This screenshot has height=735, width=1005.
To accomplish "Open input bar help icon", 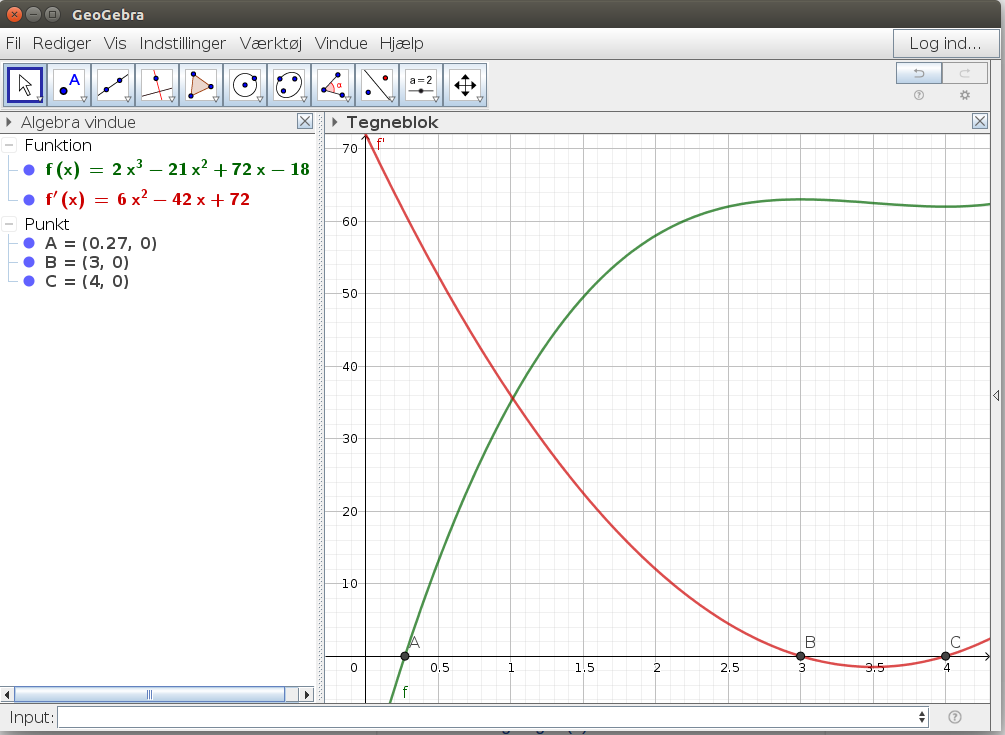I will [954, 717].
